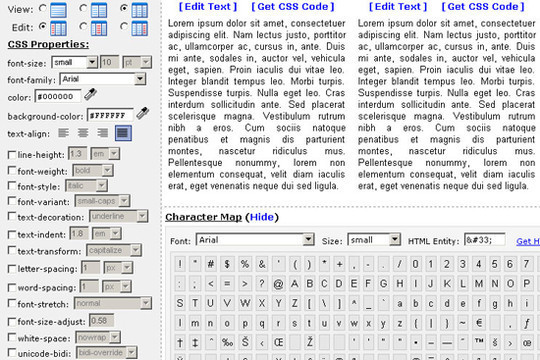Click the second Get CSS Code link
The image size is (540, 360).
[x=483, y=7]
